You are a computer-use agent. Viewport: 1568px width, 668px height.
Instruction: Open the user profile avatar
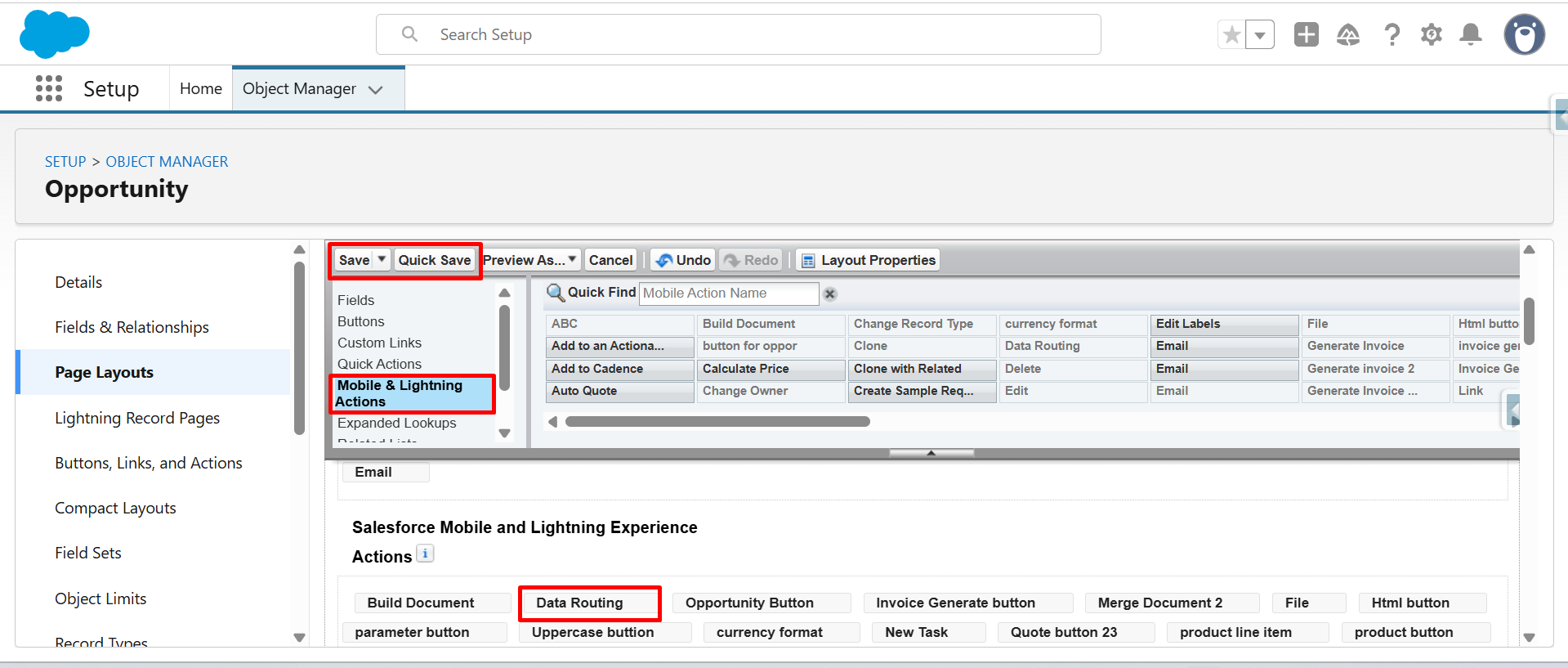[1525, 34]
